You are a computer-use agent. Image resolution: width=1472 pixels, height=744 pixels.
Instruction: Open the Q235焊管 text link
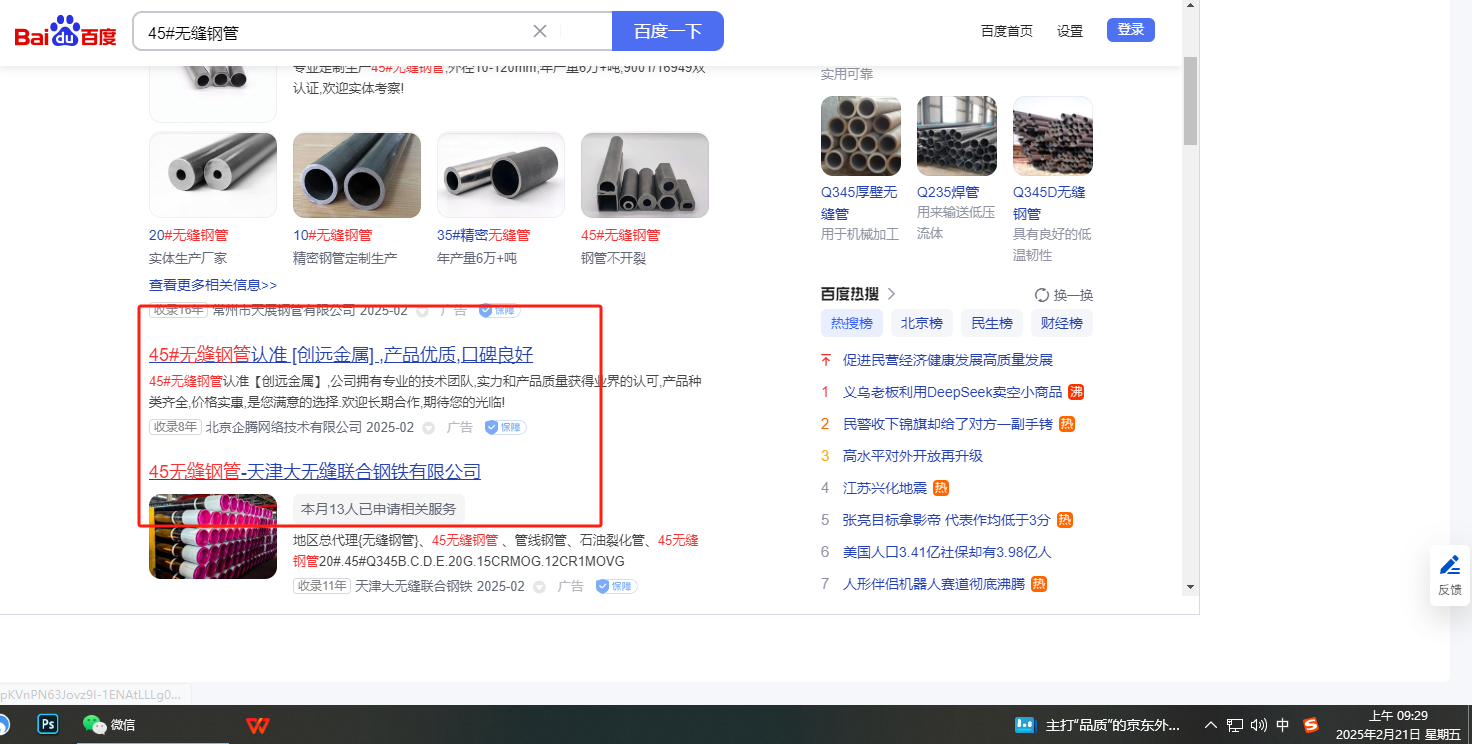point(948,192)
